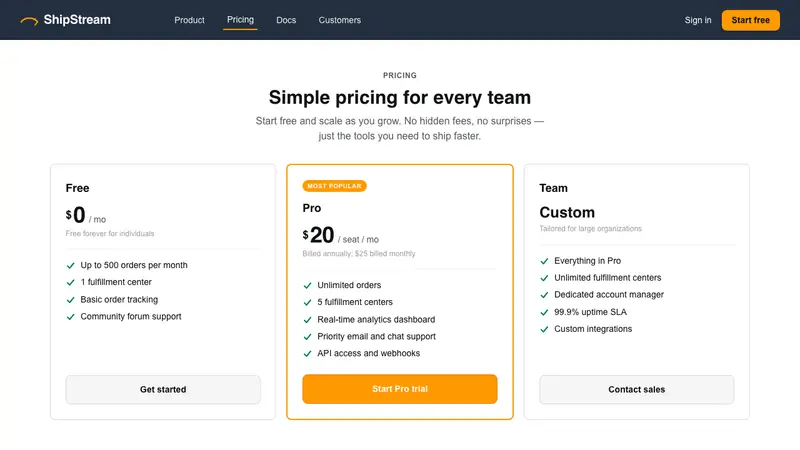Click checkmark beside Dedicated account manager
The height and width of the screenshot is (450, 800).
544,295
